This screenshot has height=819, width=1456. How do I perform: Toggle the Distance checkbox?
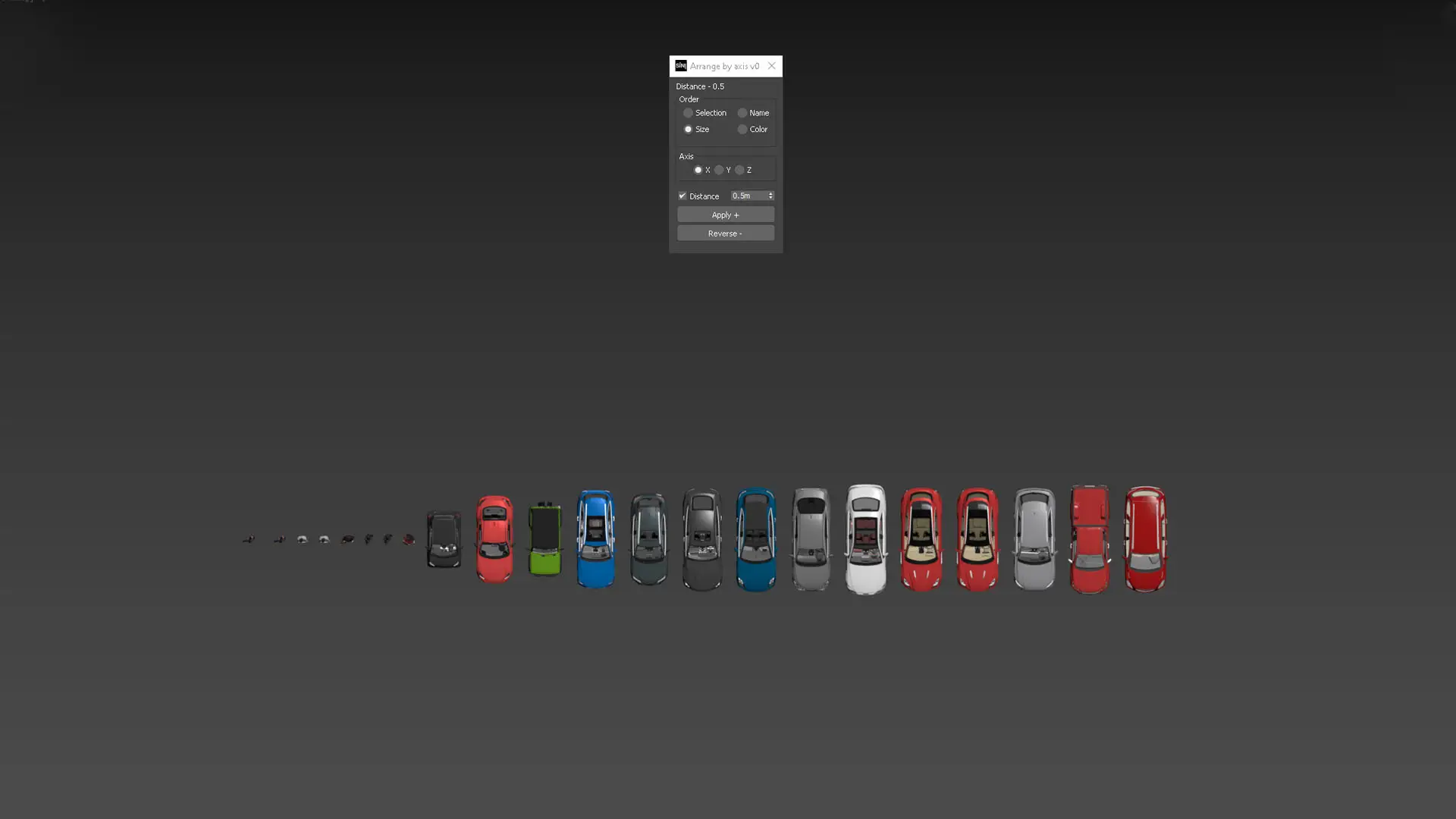pyautogui.click(x=682, y=196)
